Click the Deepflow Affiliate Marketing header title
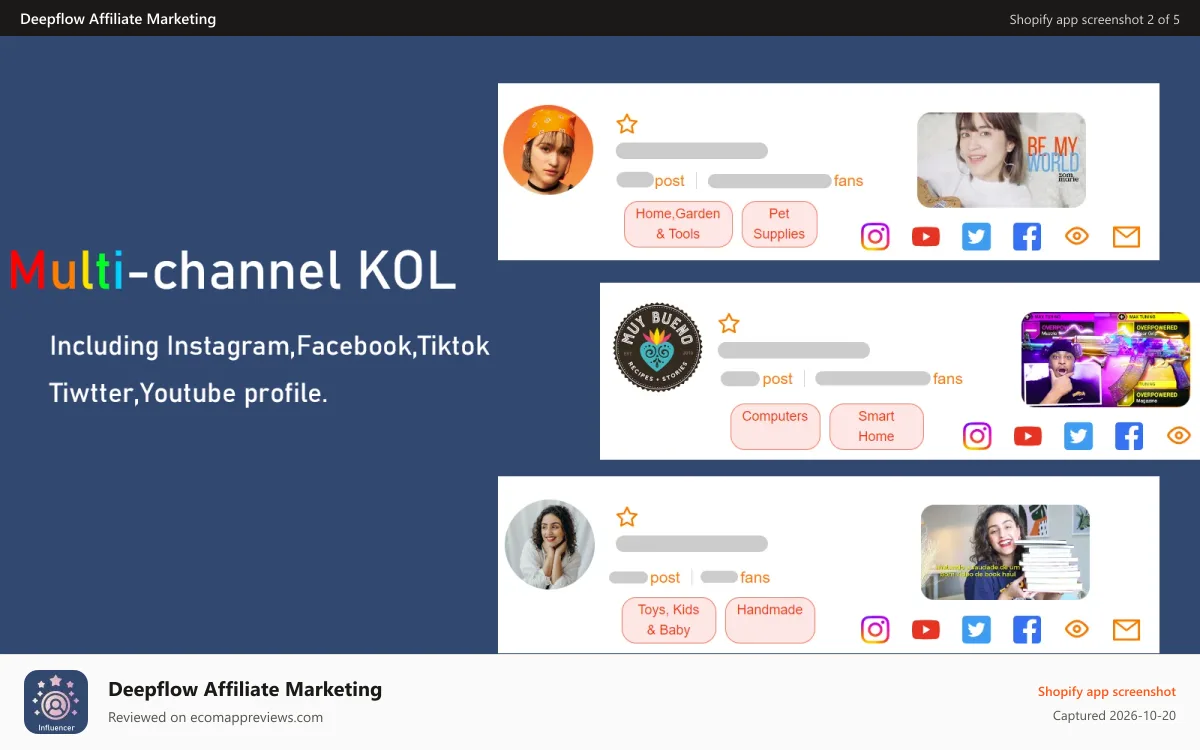The height and width of the screenshot is (750, 1200). click(x=118, y=19)
